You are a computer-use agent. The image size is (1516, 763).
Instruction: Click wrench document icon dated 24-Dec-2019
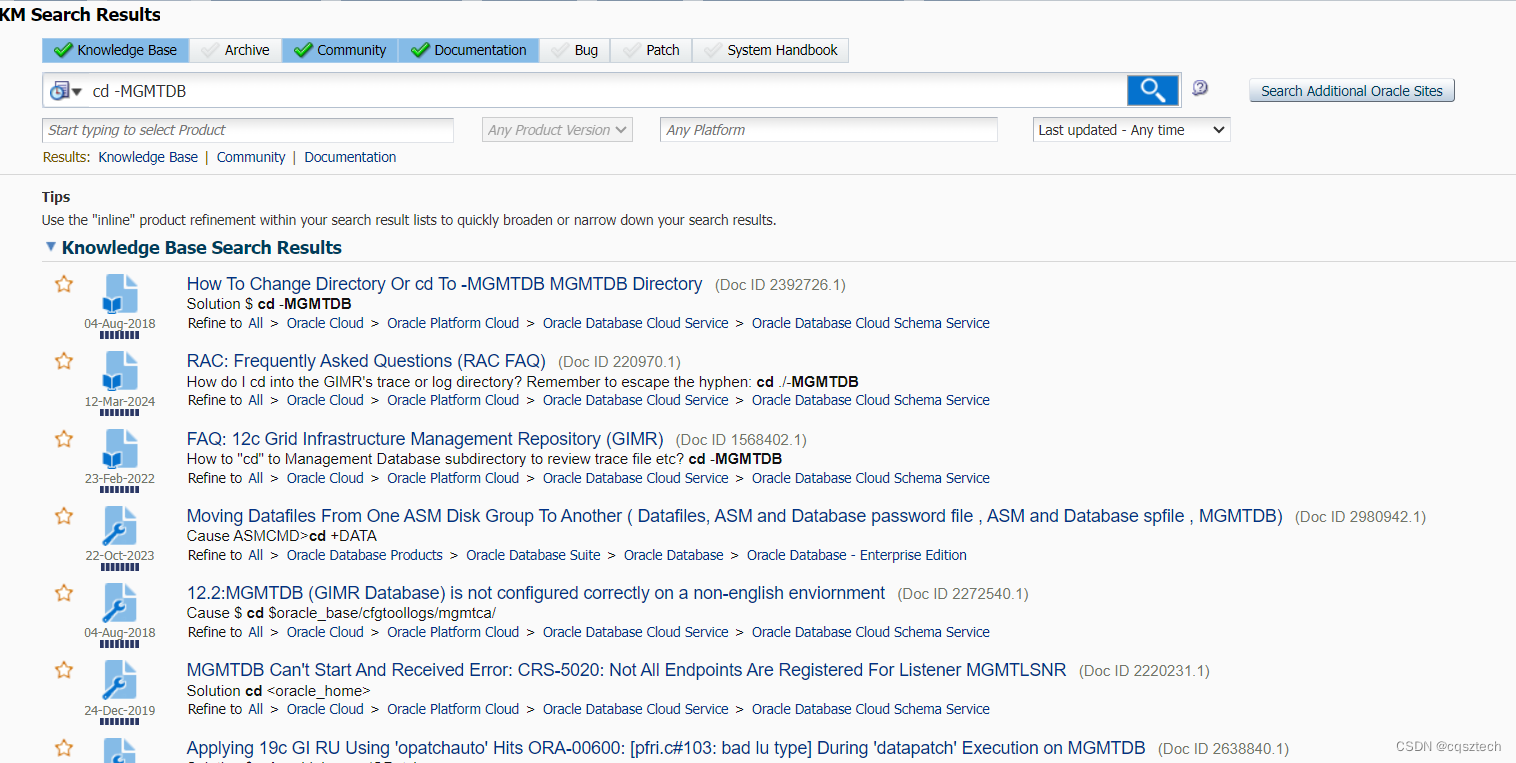tap(120, 680)
